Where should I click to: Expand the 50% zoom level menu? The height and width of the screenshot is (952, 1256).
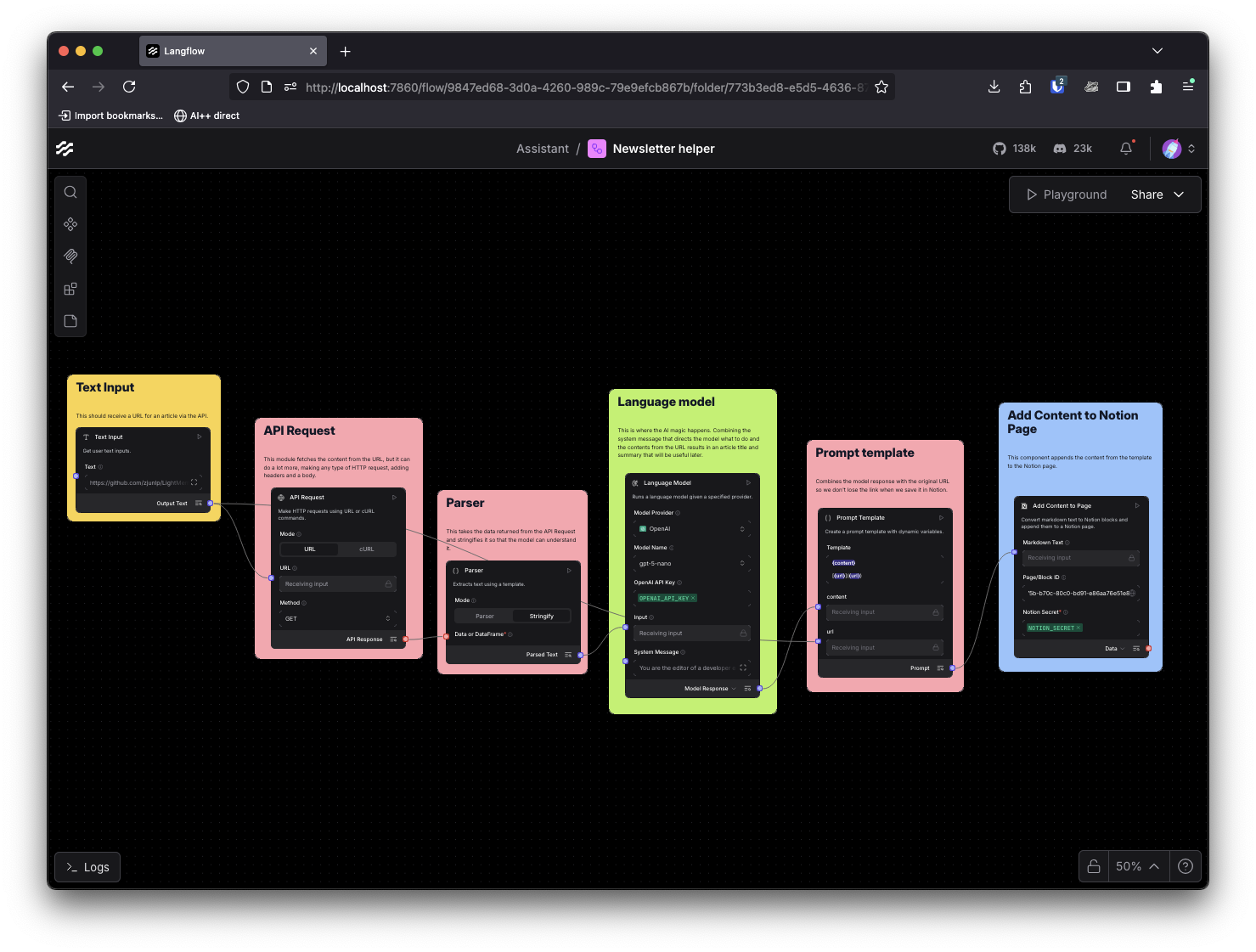[1137, 866]
